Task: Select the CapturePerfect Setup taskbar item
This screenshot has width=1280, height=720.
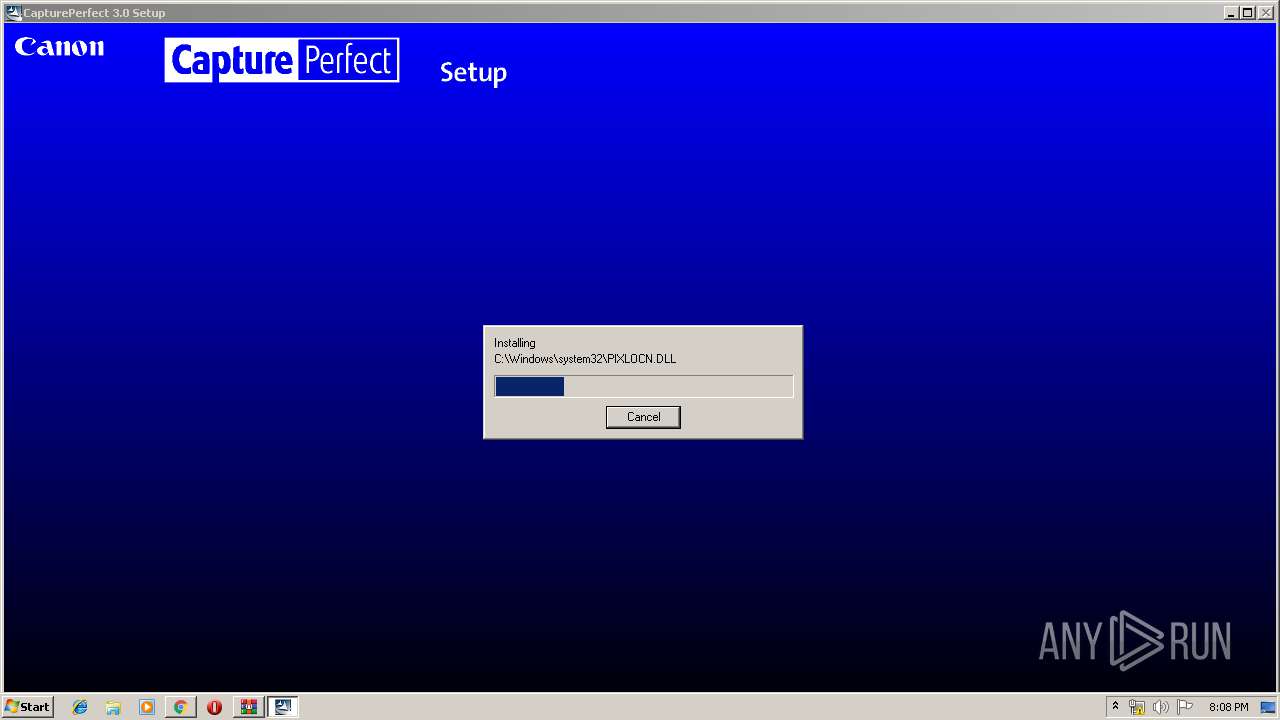Action: click(x=283, y=707)
